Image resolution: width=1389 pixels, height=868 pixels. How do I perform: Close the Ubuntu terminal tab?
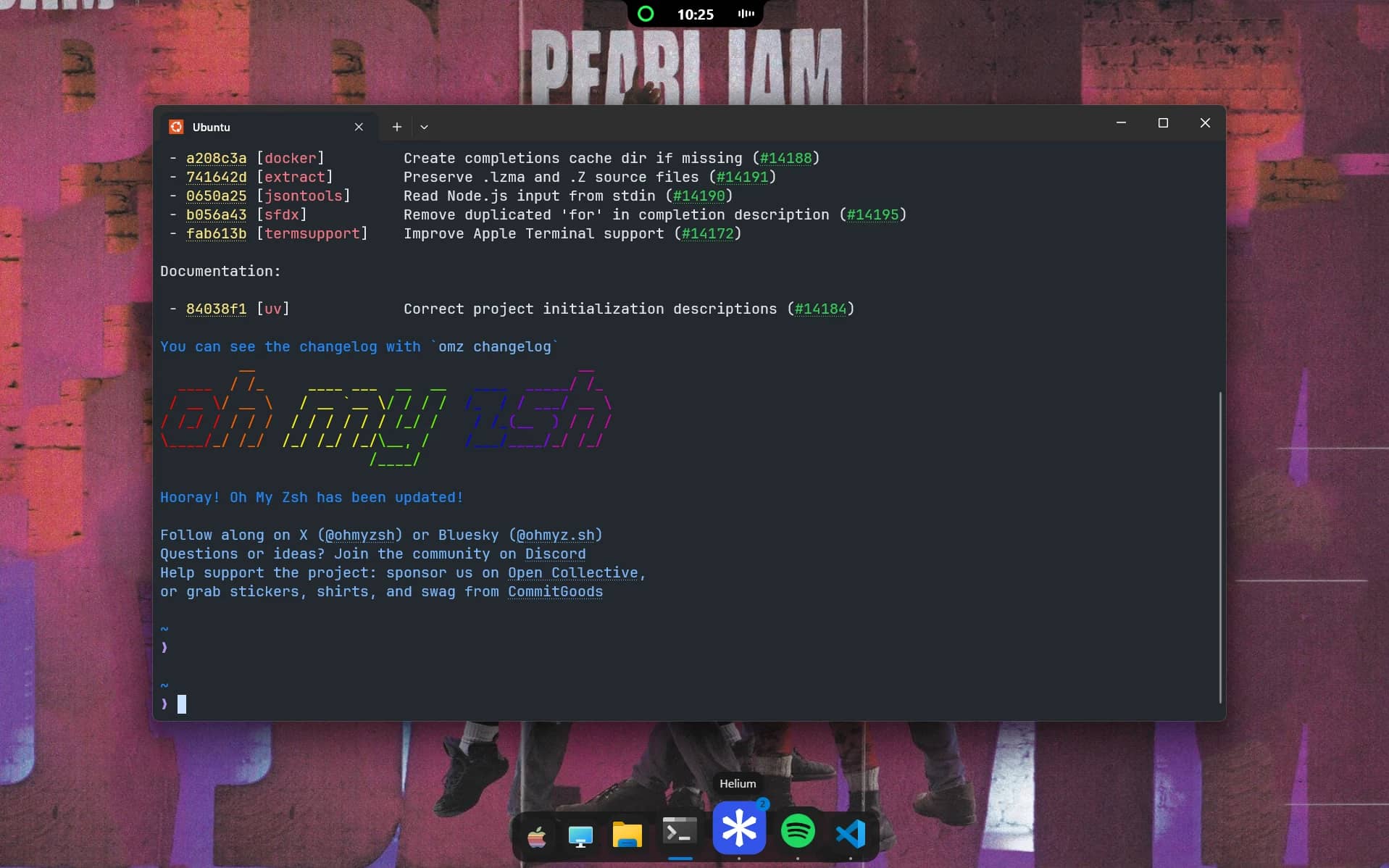pyautogui.click(x=359, y=127)
